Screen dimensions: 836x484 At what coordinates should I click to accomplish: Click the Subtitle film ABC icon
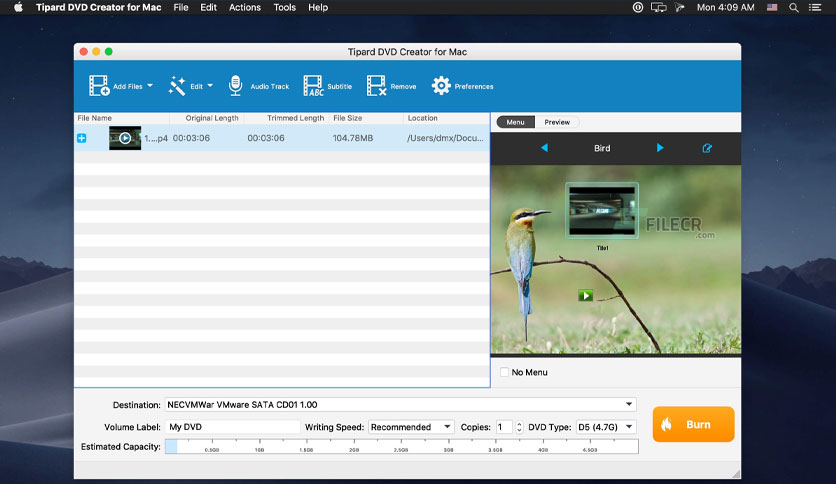[x=313, y=85]
